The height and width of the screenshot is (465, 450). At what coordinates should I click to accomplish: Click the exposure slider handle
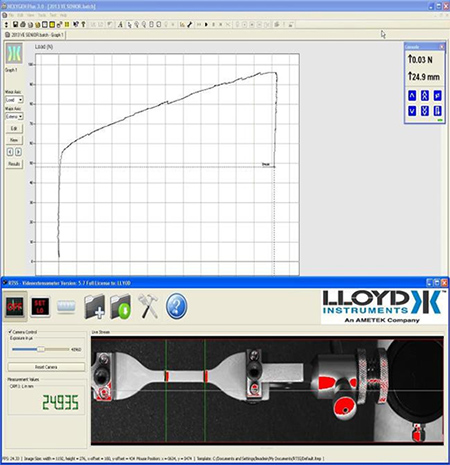tap(41, 349)
